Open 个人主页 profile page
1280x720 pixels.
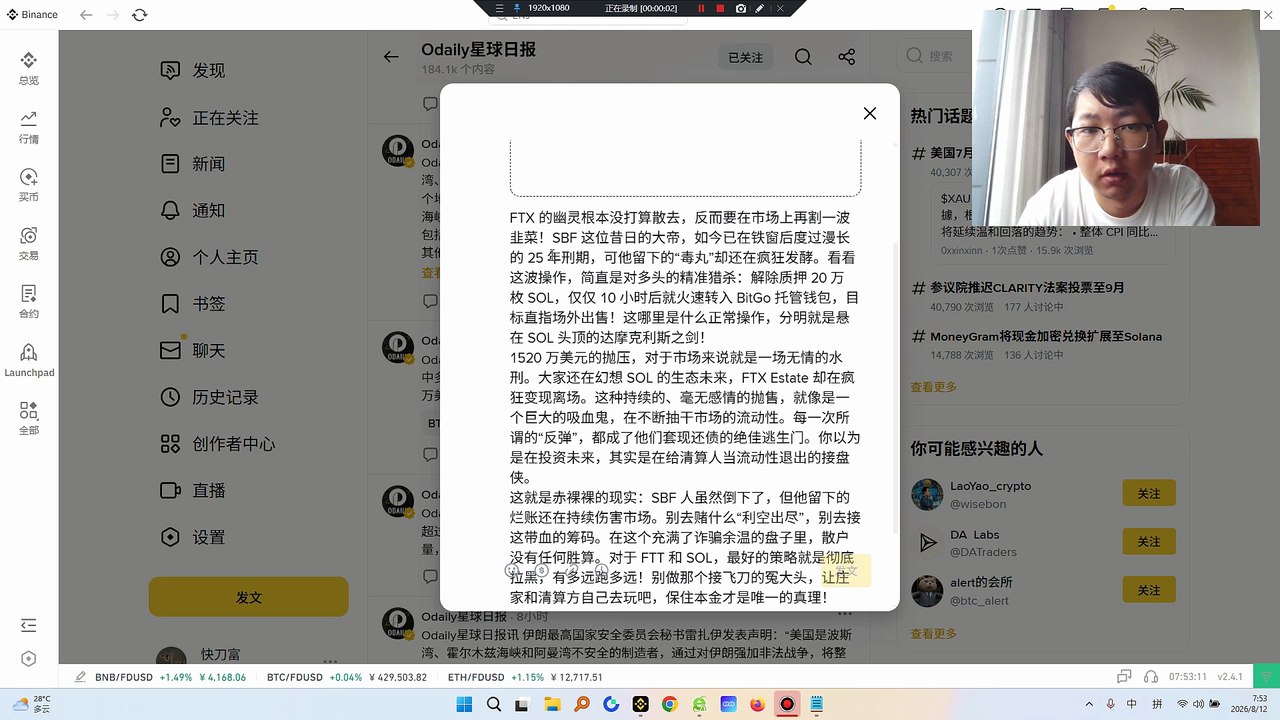(x=209, y=257)
